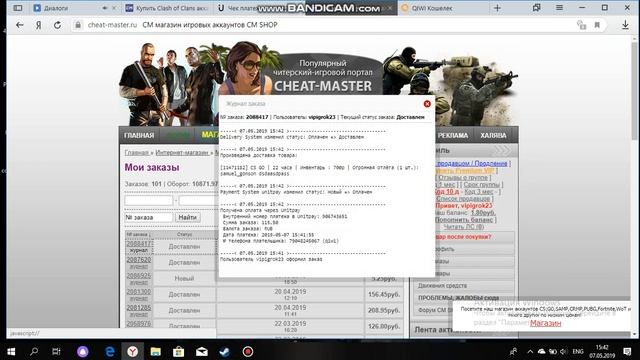Open order number 2087620 link
This screenshot has width=640, height=360.
tap(139, 260)
